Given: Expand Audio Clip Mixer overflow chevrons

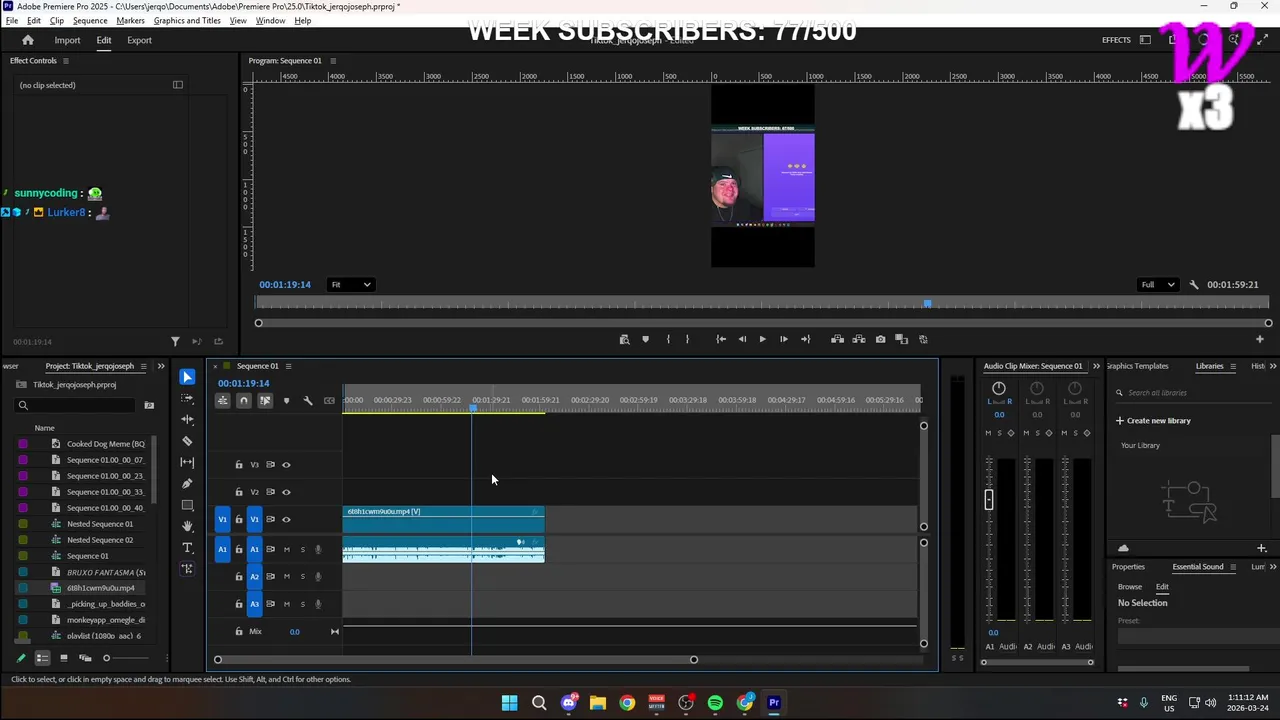Looking at the screenshot, I should tap(1096, 366).
